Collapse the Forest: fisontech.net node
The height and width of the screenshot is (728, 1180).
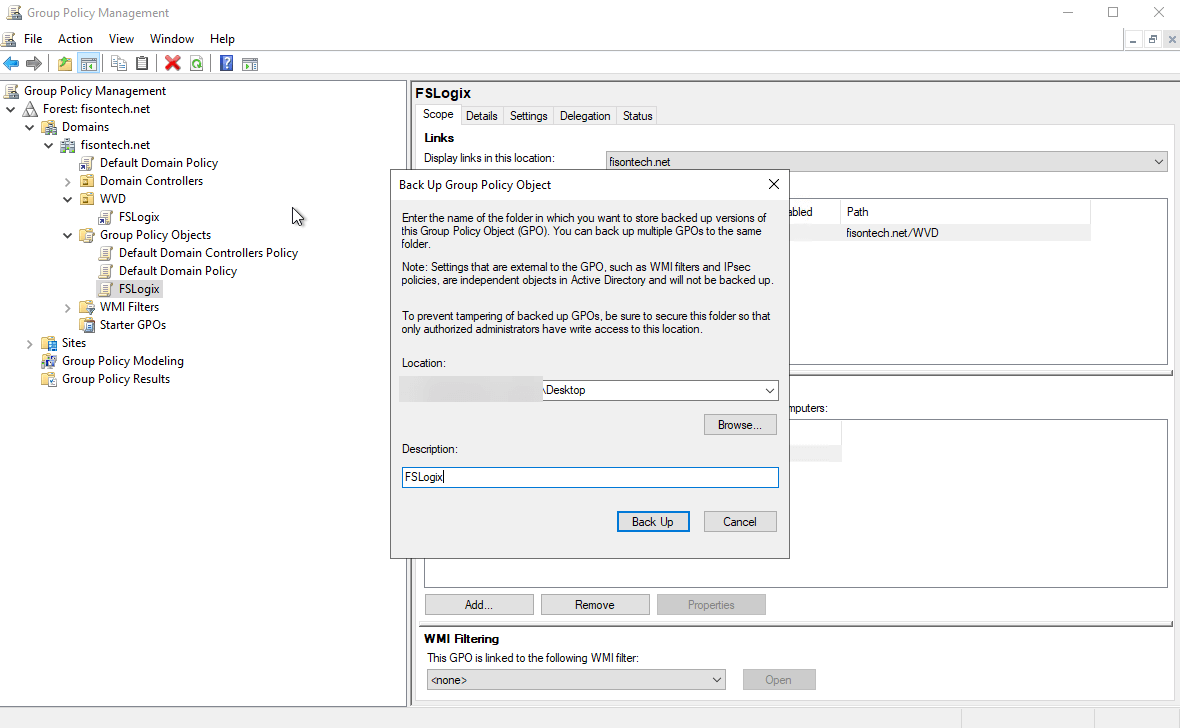click(x=11, y=109)
